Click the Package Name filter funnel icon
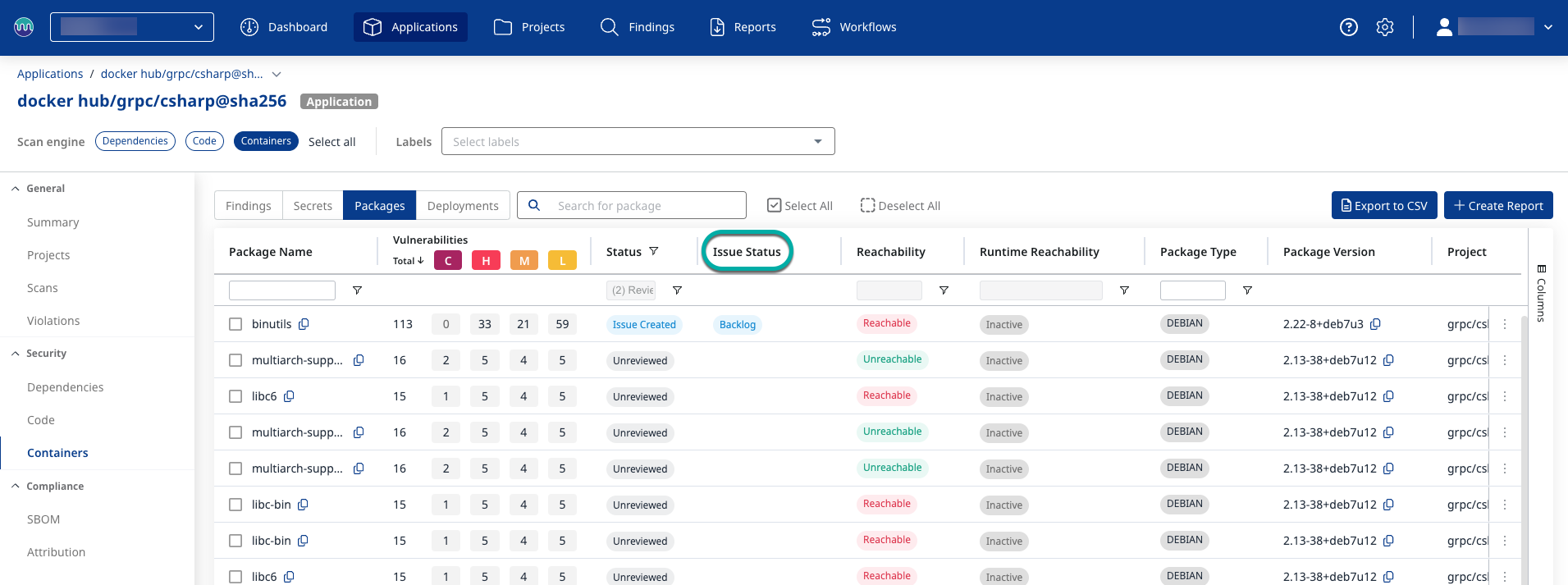Image resolution: width=1568 pixels, height=585 pixels. [357, 290]
